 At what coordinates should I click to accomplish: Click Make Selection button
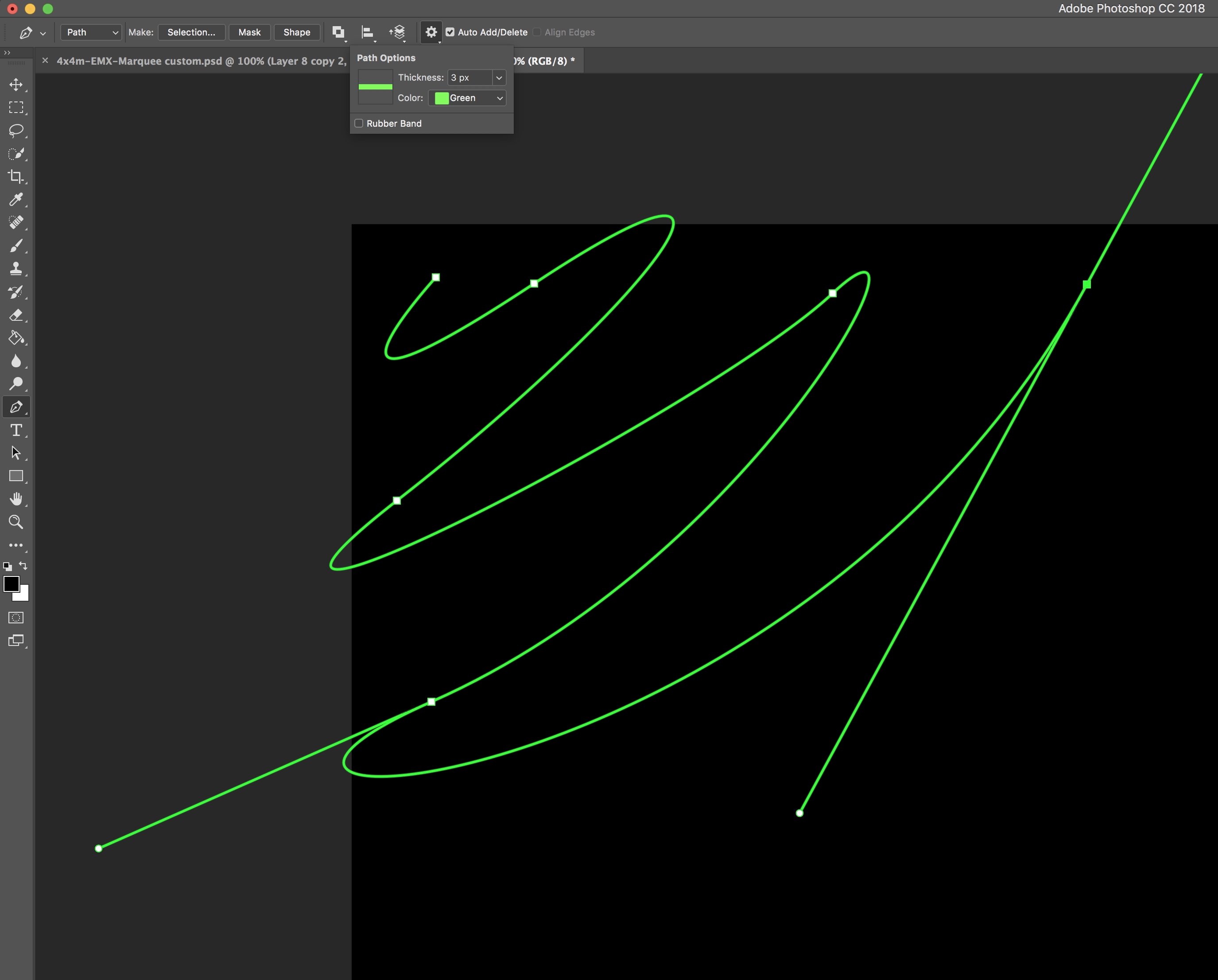191,32
